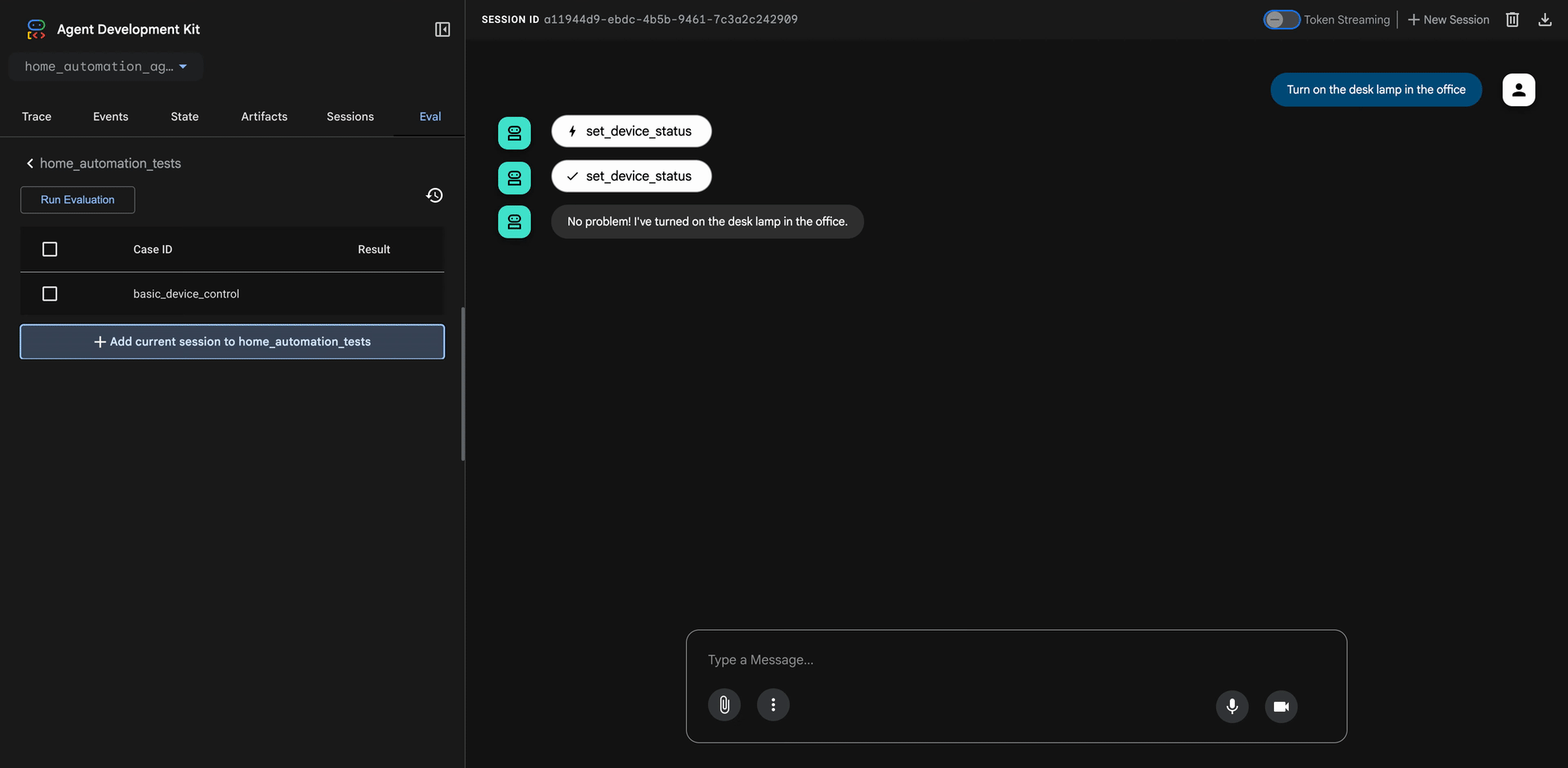Open the home_automation_agent selector

(105, 66)
